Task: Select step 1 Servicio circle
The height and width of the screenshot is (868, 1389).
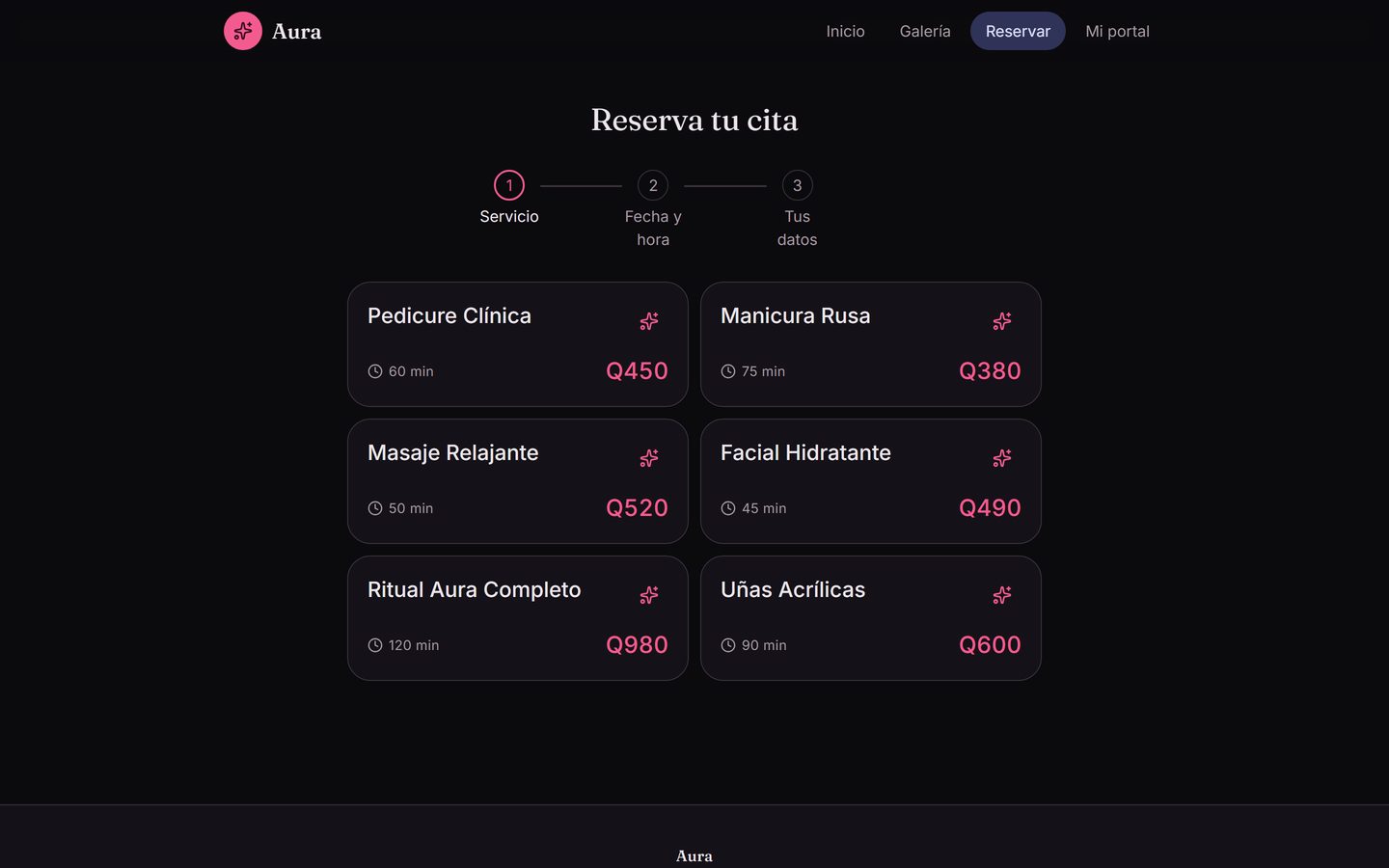Action: (x=509, y=185)
